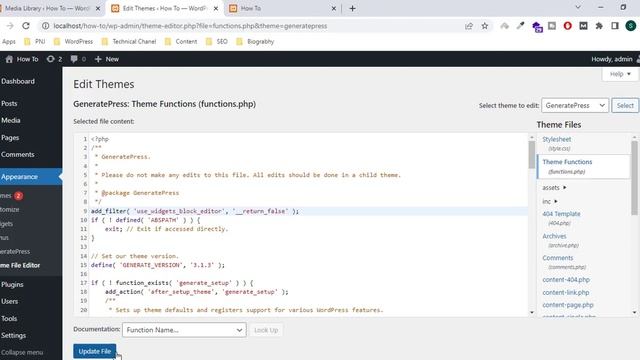
Task: Expand the inc folder
Action: [550, 201]
